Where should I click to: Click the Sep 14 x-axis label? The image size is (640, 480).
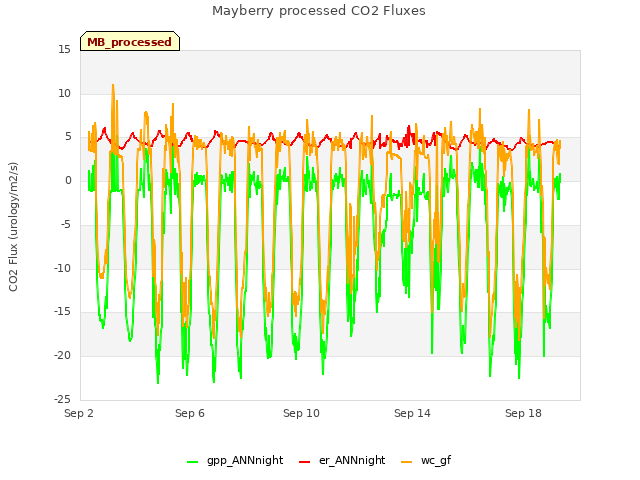[412, 413]
